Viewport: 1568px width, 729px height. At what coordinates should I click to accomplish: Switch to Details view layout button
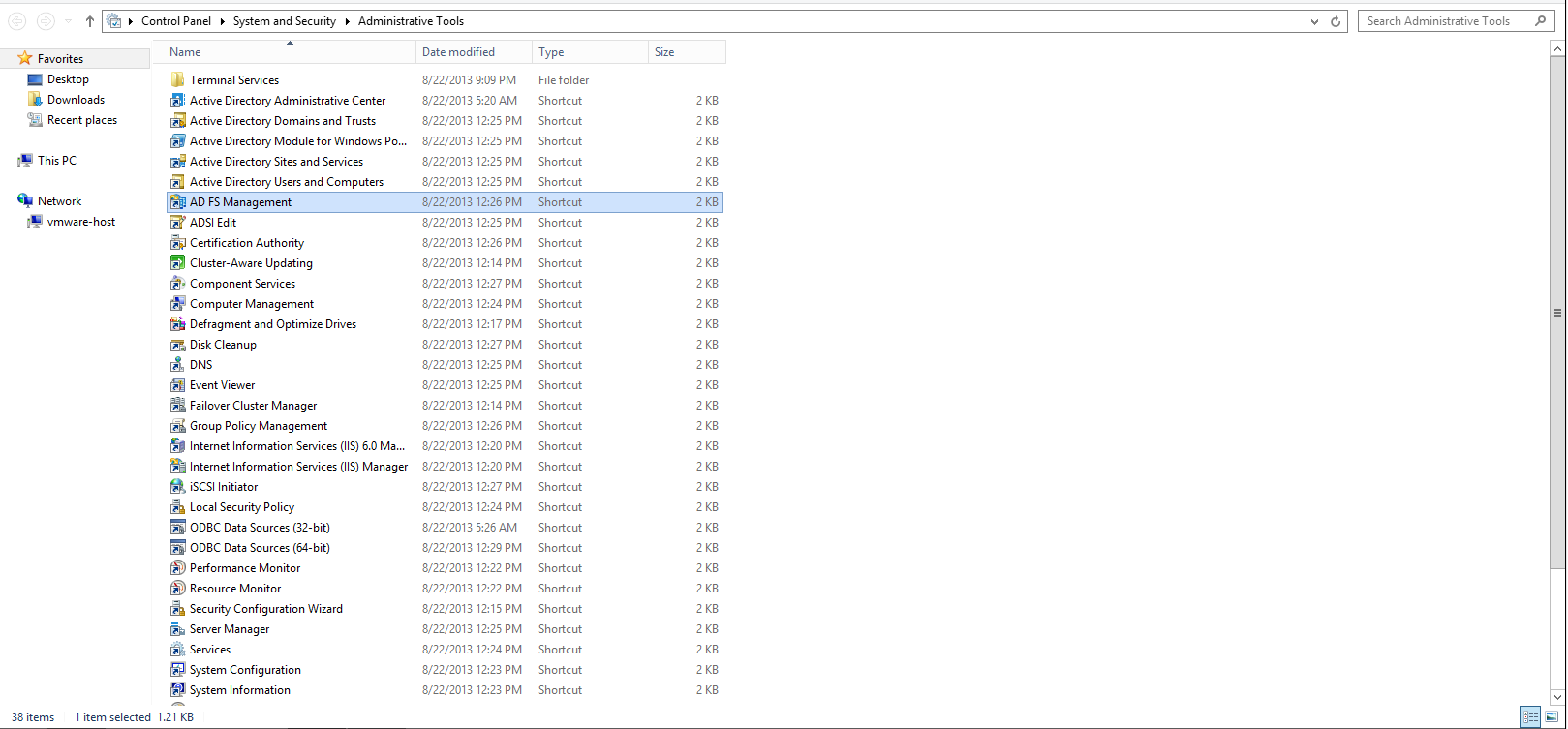1530,717
